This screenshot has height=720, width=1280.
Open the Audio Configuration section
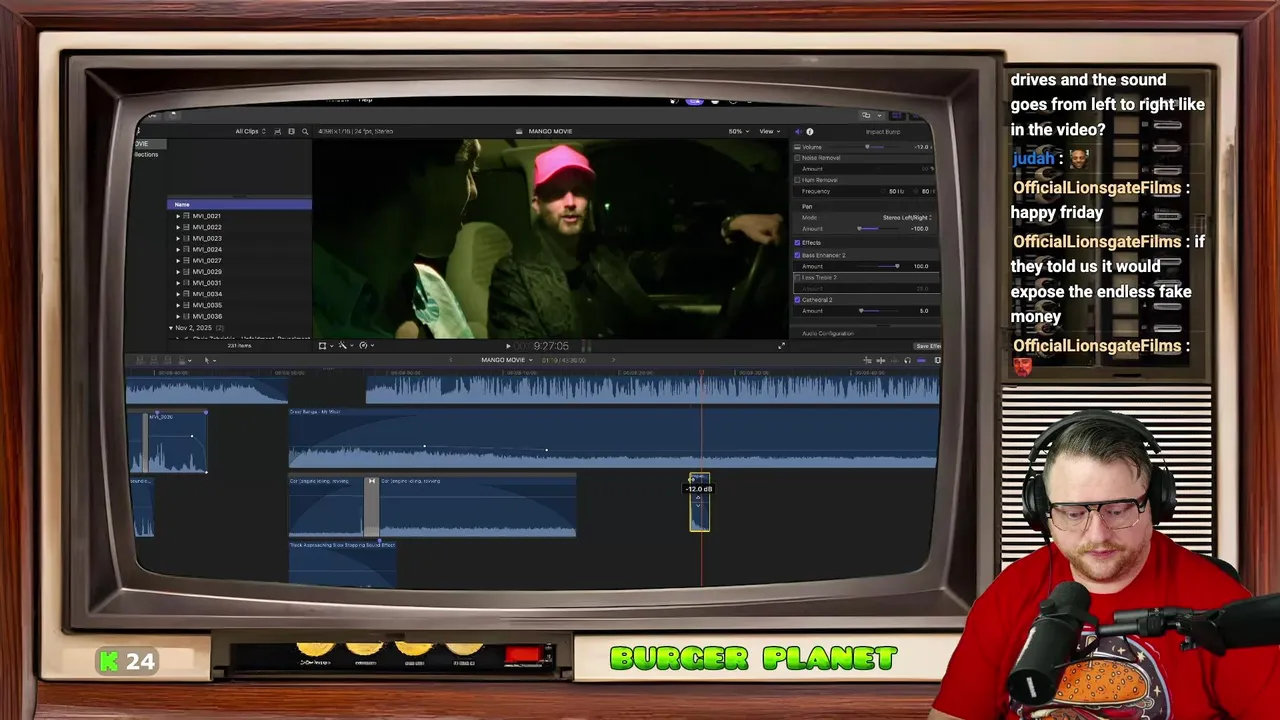[x=828, y=333]
